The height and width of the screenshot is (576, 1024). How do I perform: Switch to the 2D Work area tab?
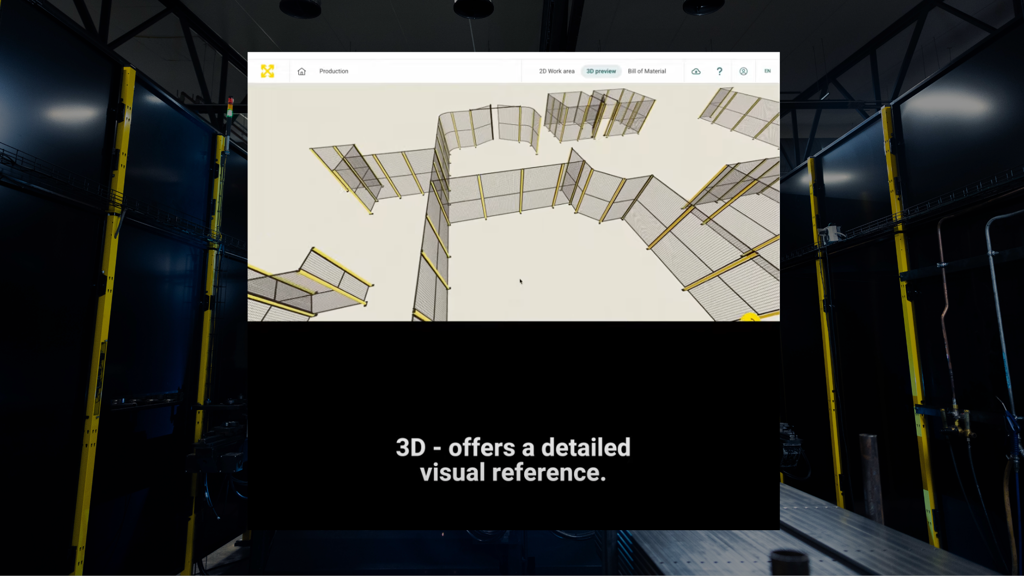pos(556,72)
